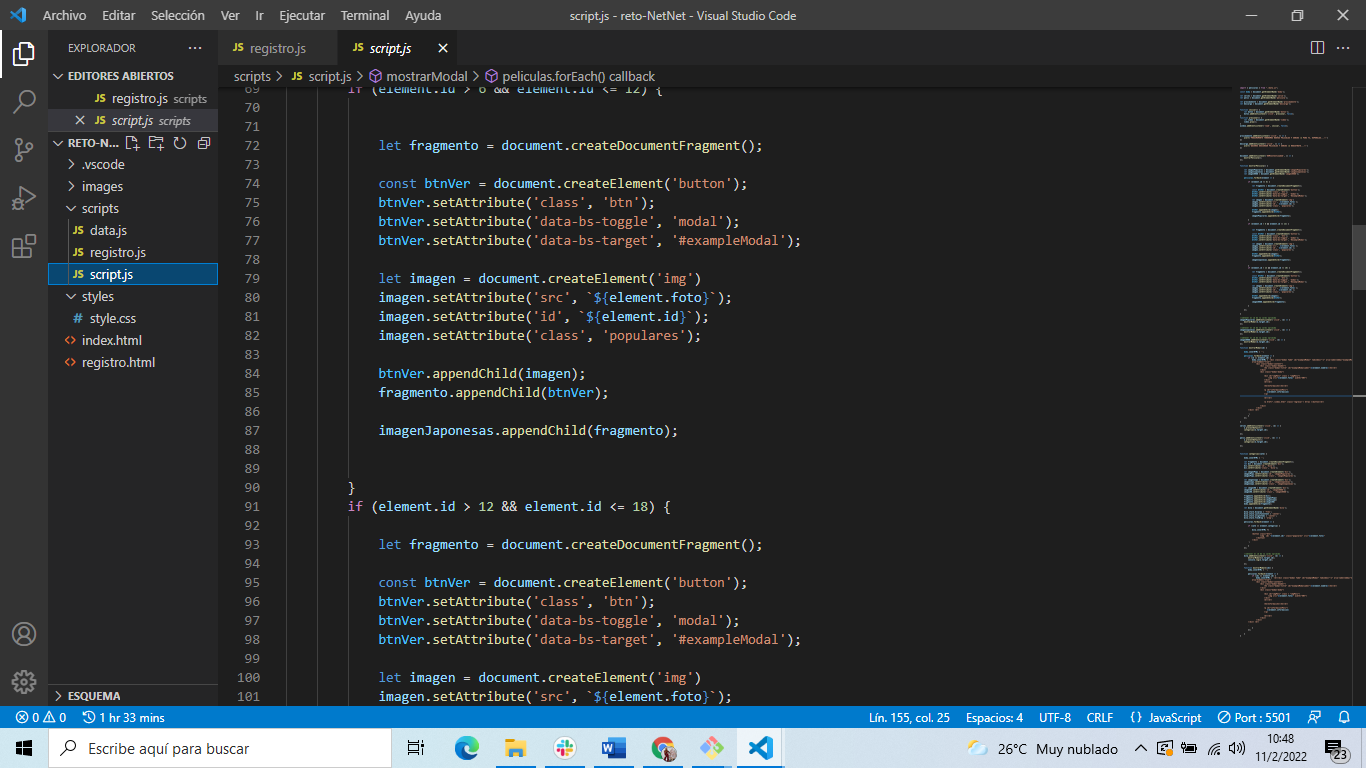Click the errors and warnings status indicator
1366x768 pixels.
pos(40,718)
